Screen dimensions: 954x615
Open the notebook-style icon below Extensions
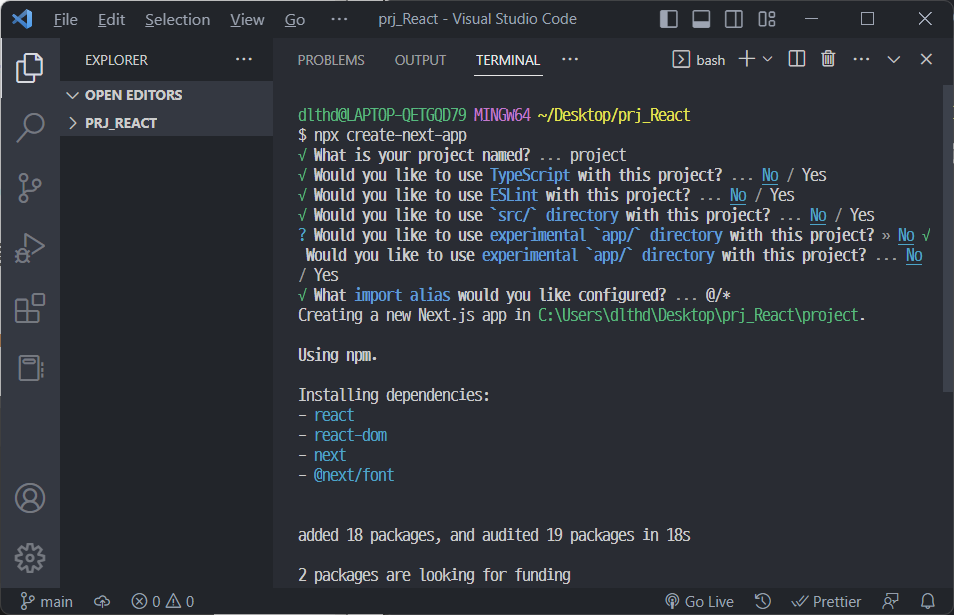(x=30, y=368)
